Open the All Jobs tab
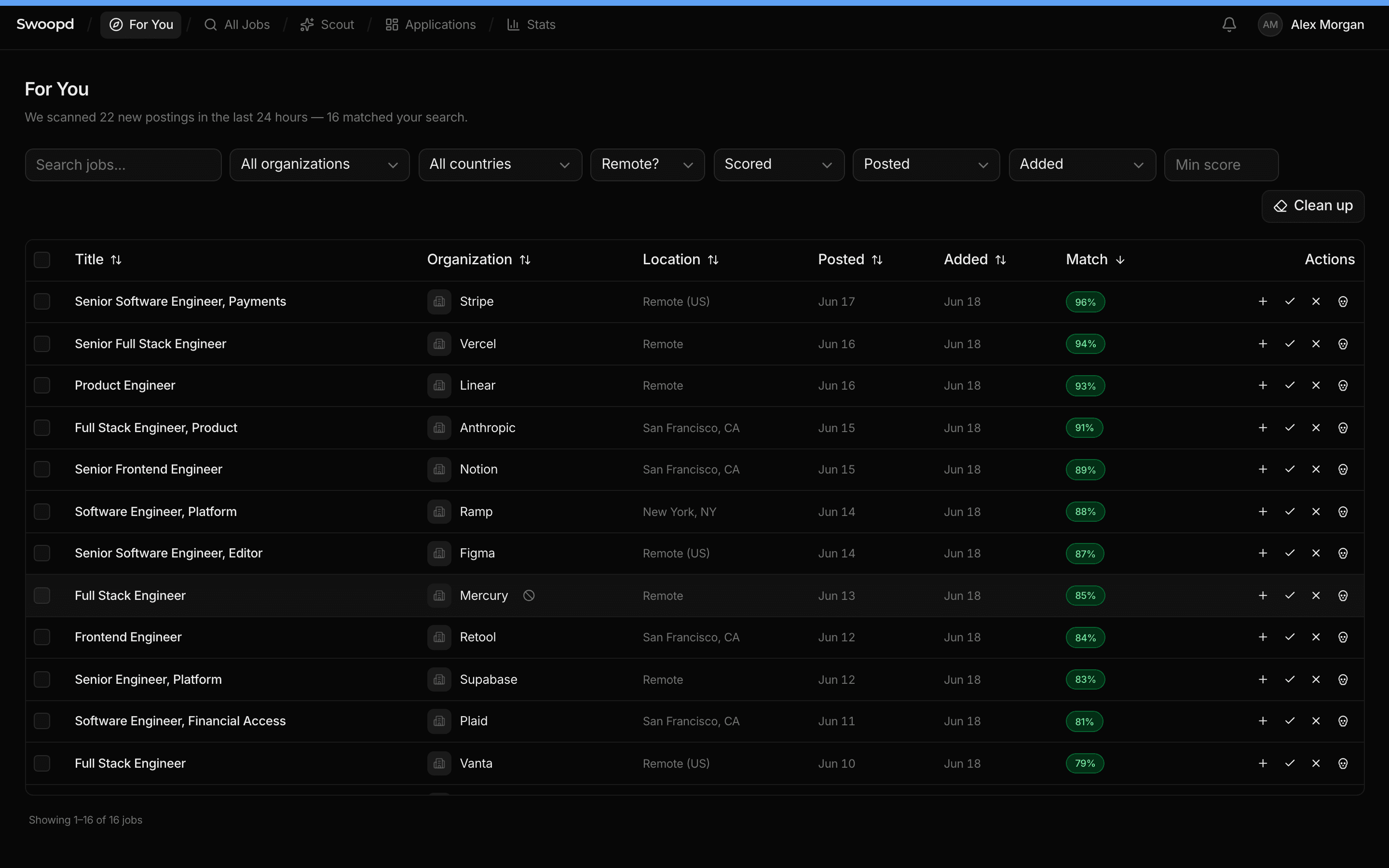This screenshot has height=868, width=1389. pyautogui.click(x=236, y=25)
